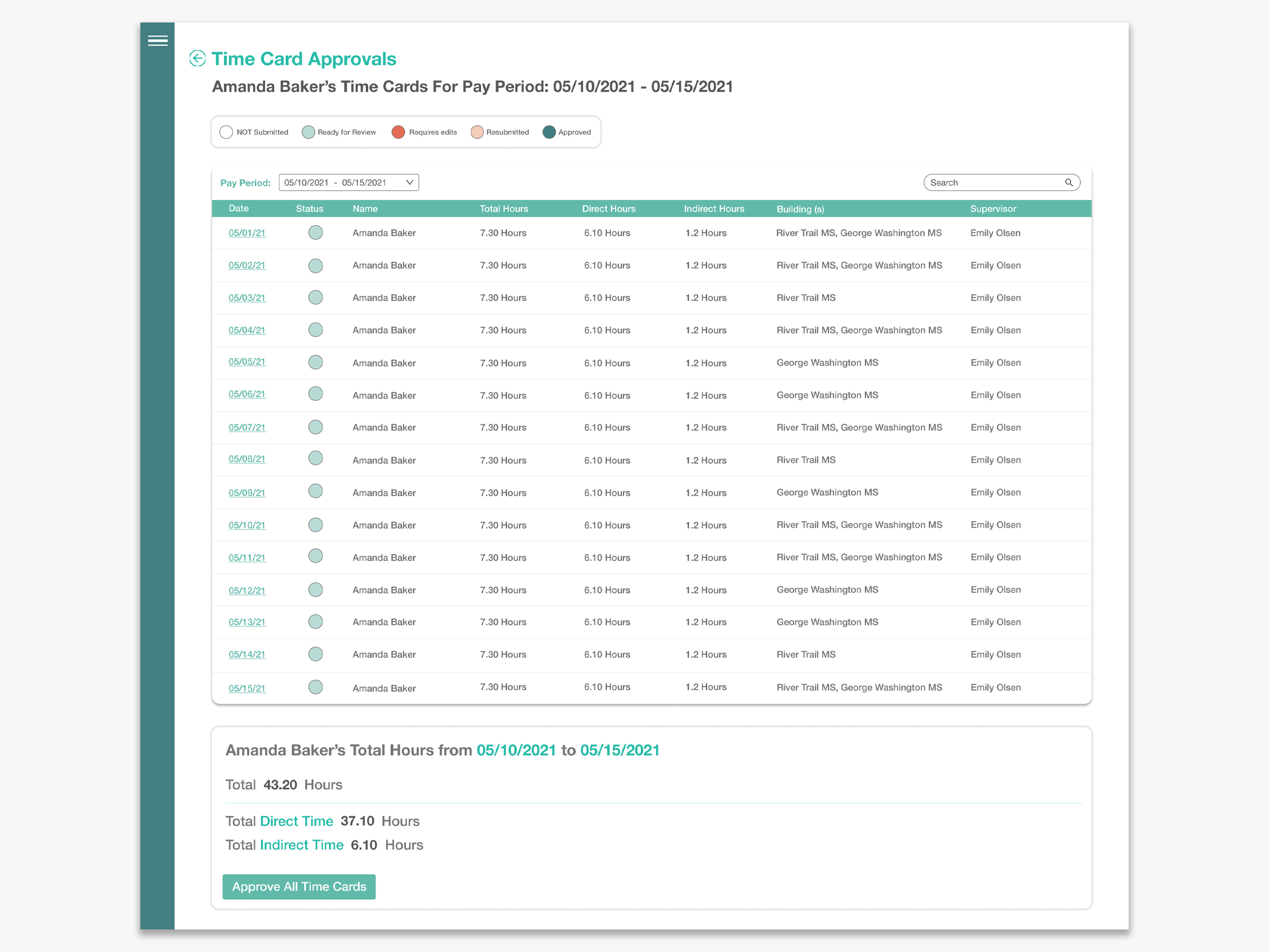Screen dimensions: 1269x952
Task: Click George Washington MS in 05/05/21 row
Action: pos(827,363)
